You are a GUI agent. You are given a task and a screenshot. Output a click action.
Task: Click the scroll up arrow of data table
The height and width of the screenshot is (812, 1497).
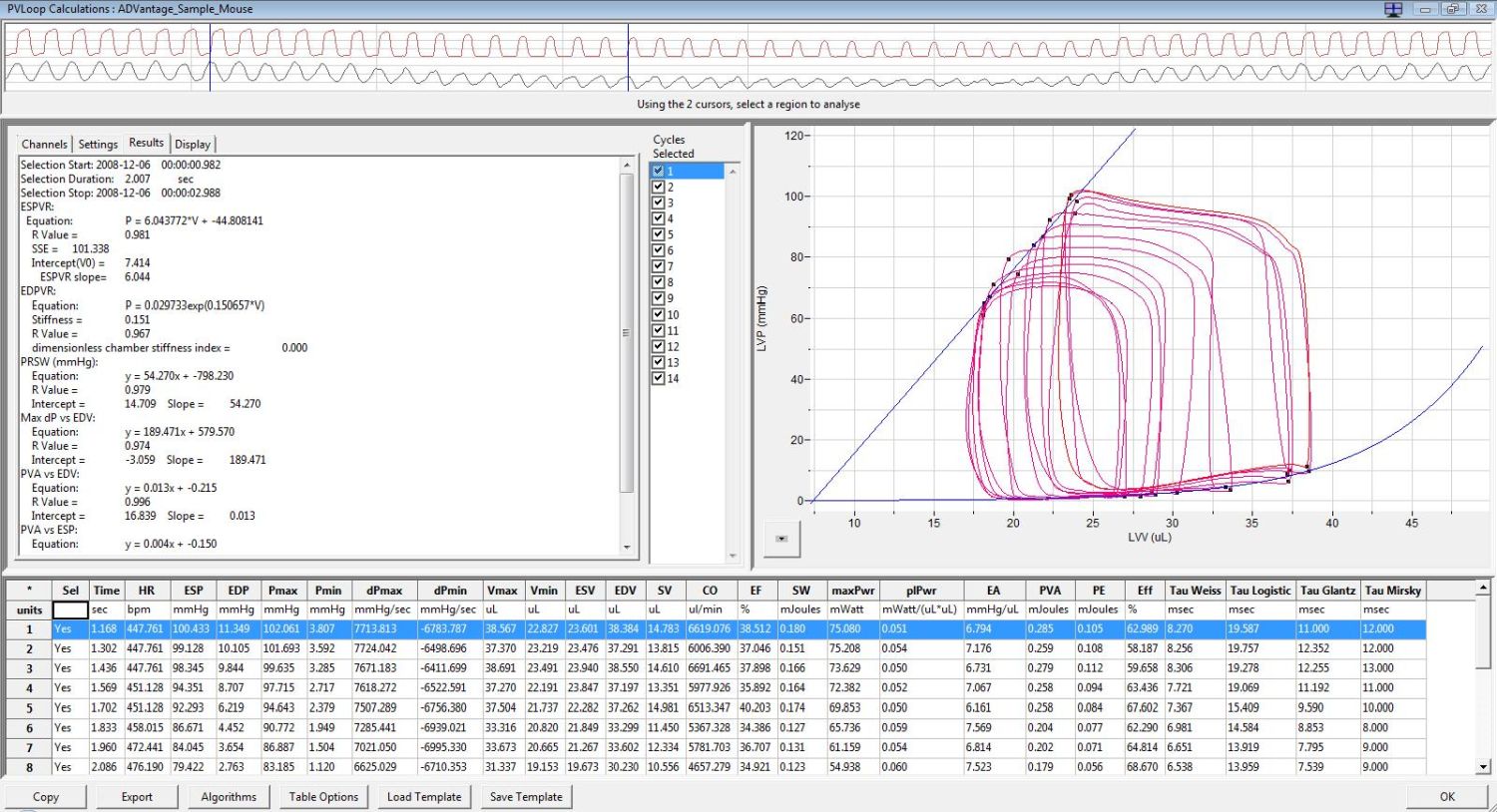tap(1483, 589)
